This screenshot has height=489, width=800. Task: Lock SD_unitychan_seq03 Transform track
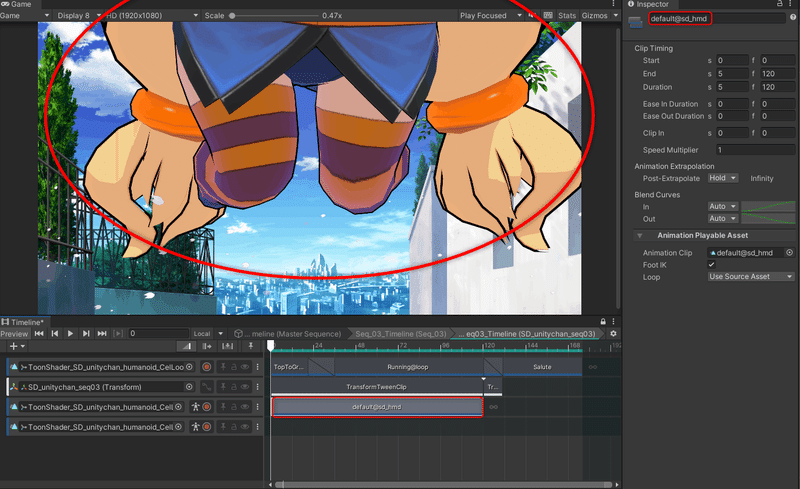234,387
